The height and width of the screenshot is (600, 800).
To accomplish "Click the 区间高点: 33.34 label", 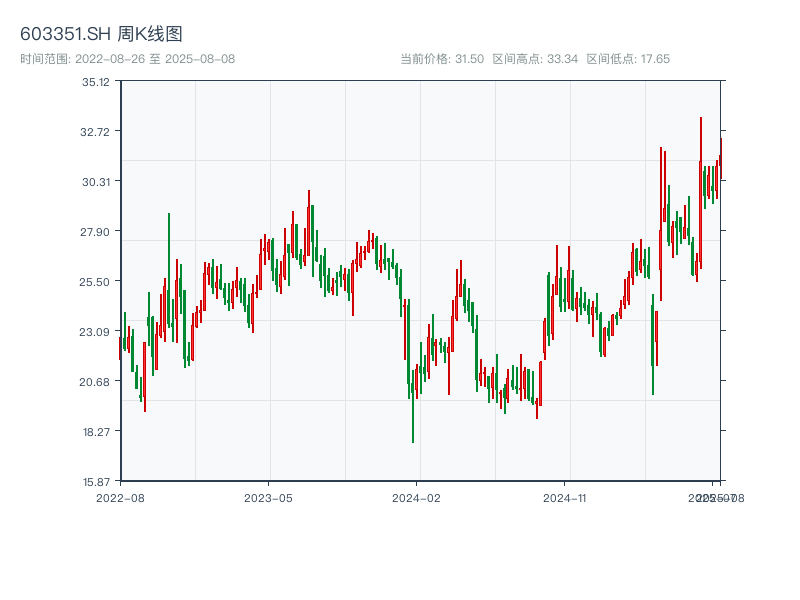I will 535,59.
